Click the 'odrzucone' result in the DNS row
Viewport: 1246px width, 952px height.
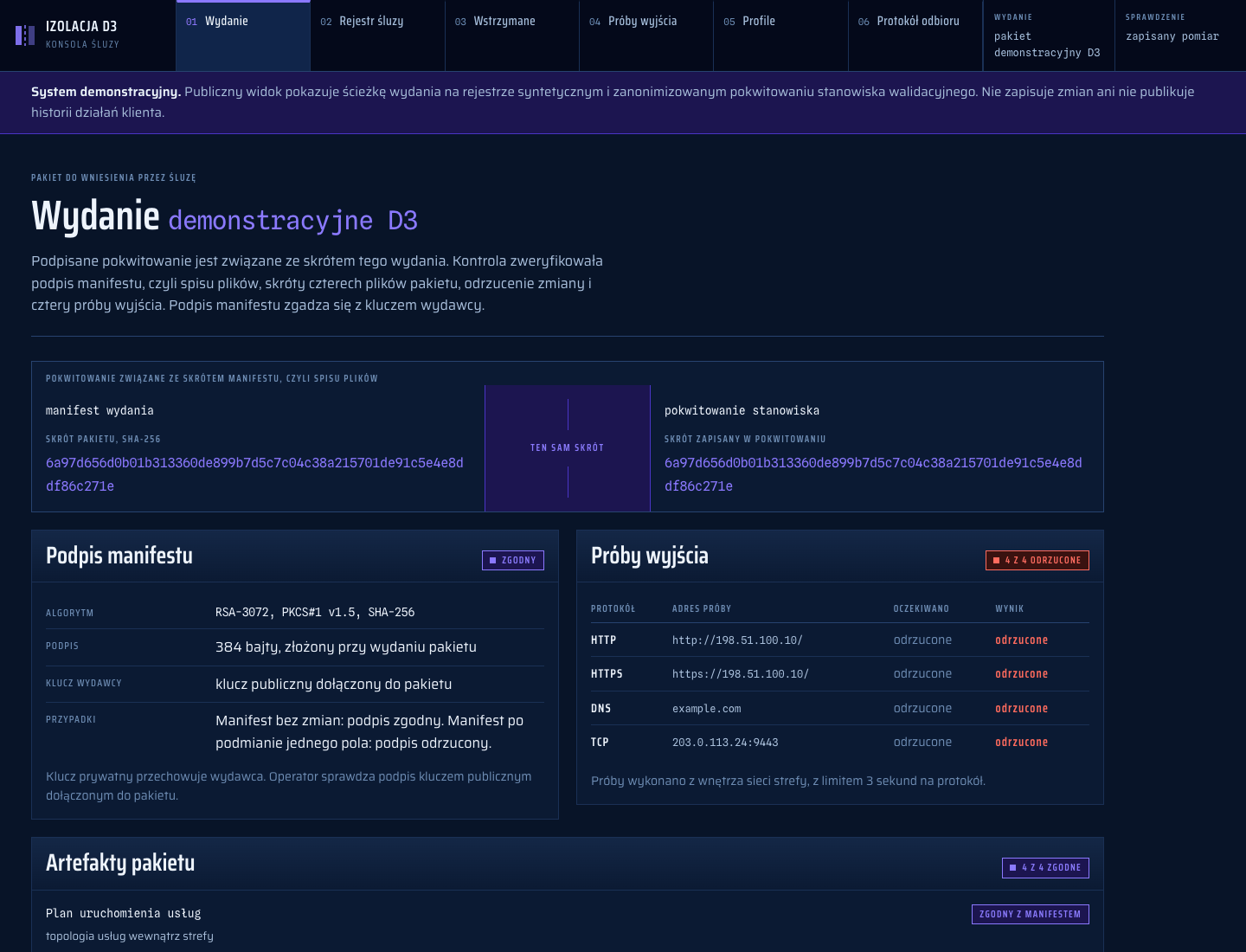[1021, 709]
